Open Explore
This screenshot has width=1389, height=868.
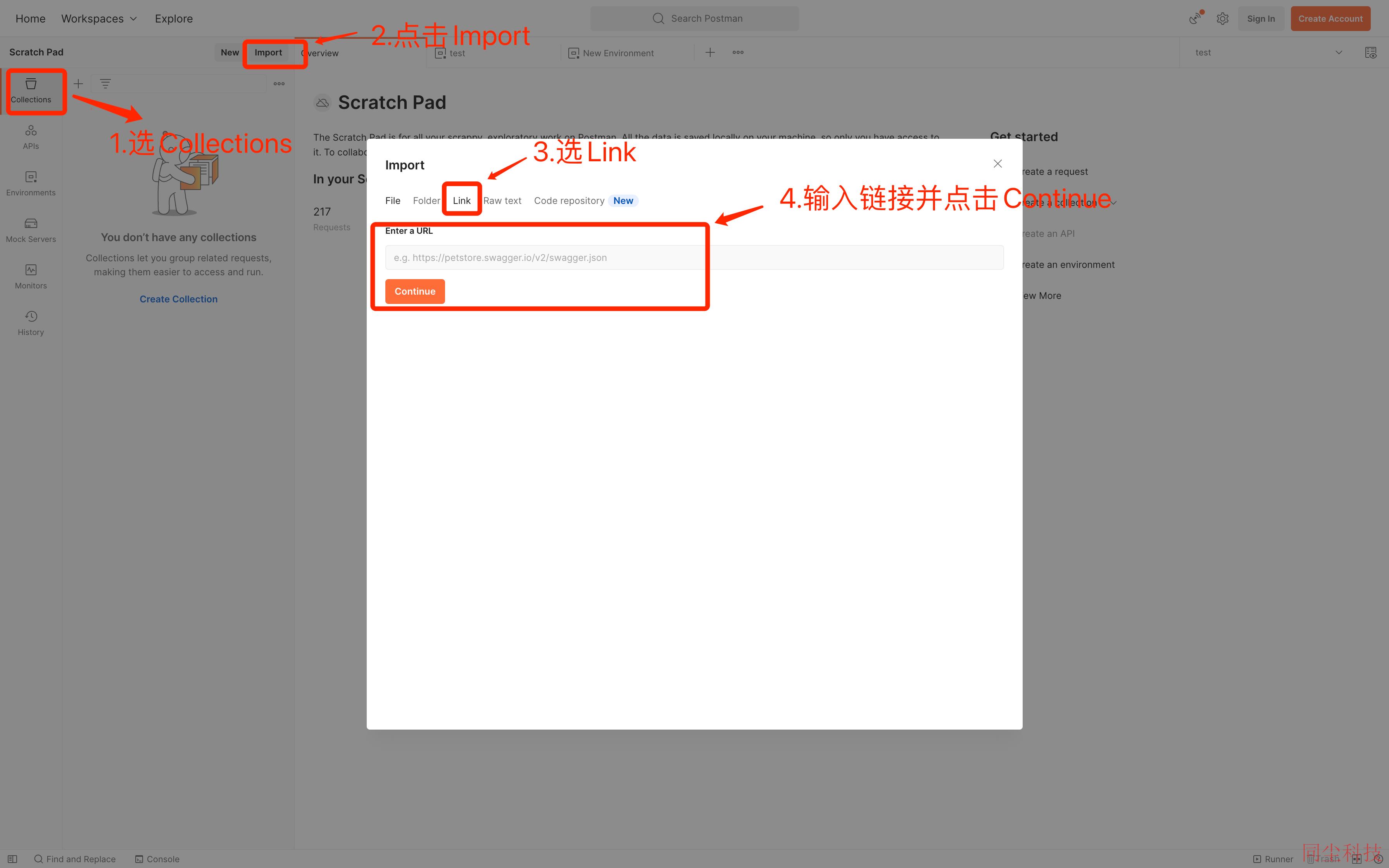coord(174,18)
